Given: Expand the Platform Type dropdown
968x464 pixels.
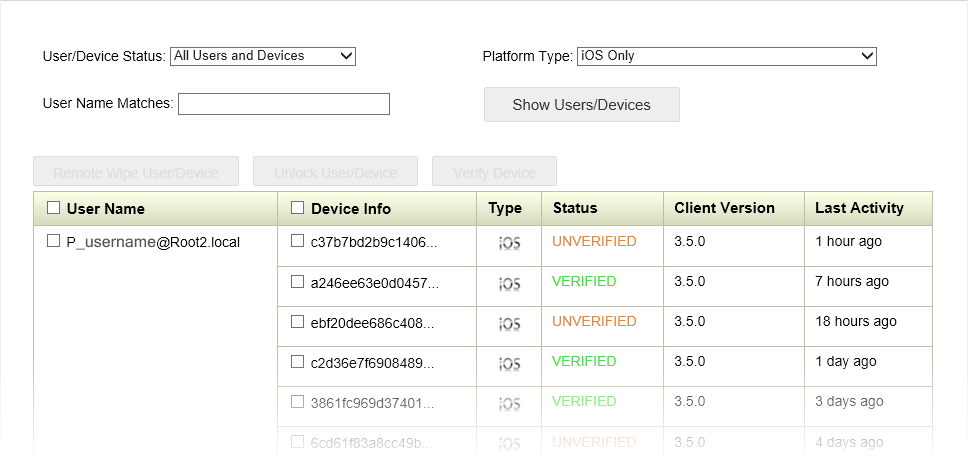Looking at the screenshot, I should [x=727, y=56].
